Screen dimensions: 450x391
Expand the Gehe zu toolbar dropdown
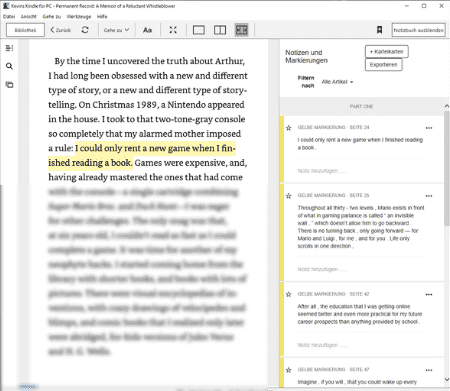pos(116,30)
